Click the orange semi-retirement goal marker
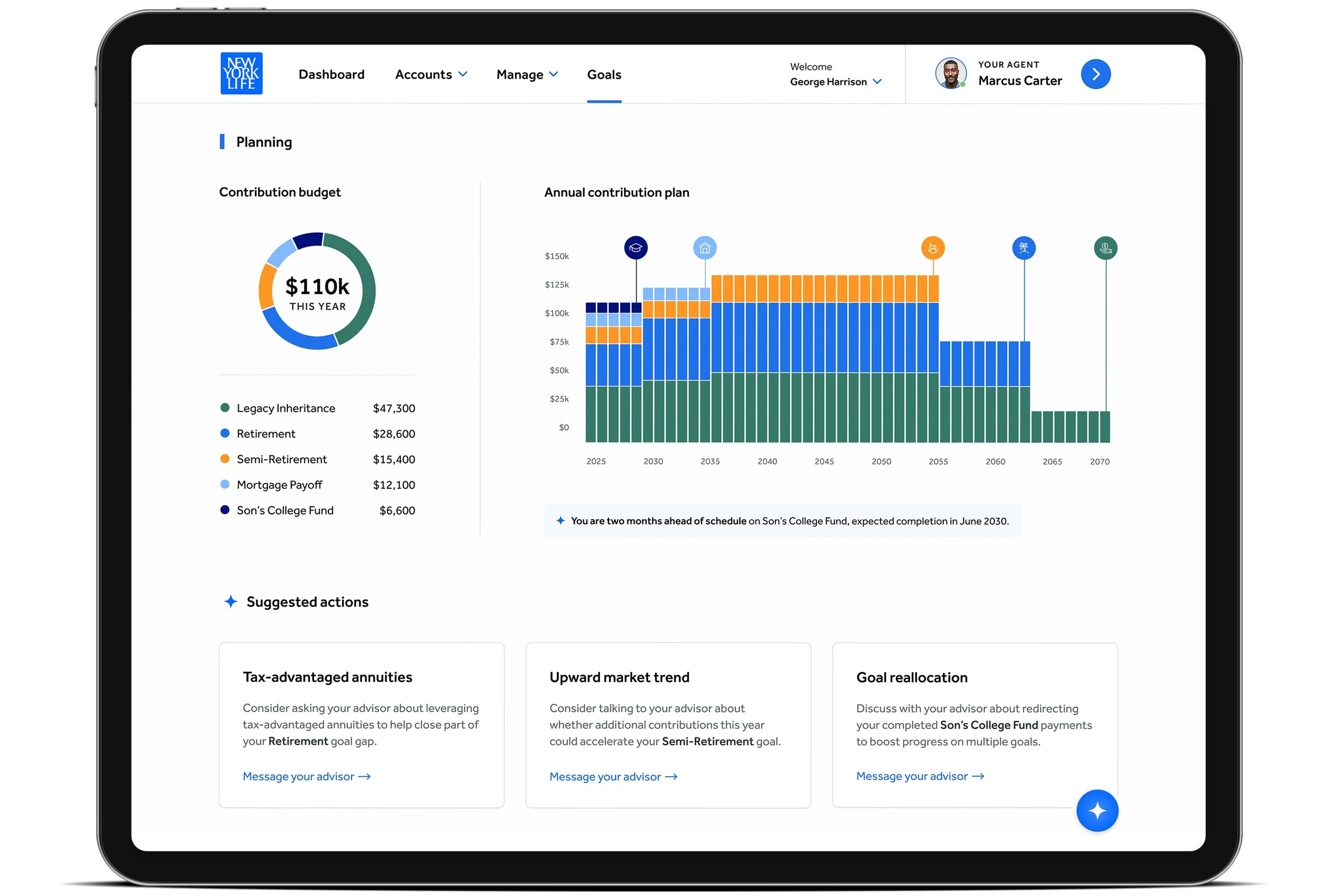This screenshot has width=1326, height=896. [x=933, y=248]
